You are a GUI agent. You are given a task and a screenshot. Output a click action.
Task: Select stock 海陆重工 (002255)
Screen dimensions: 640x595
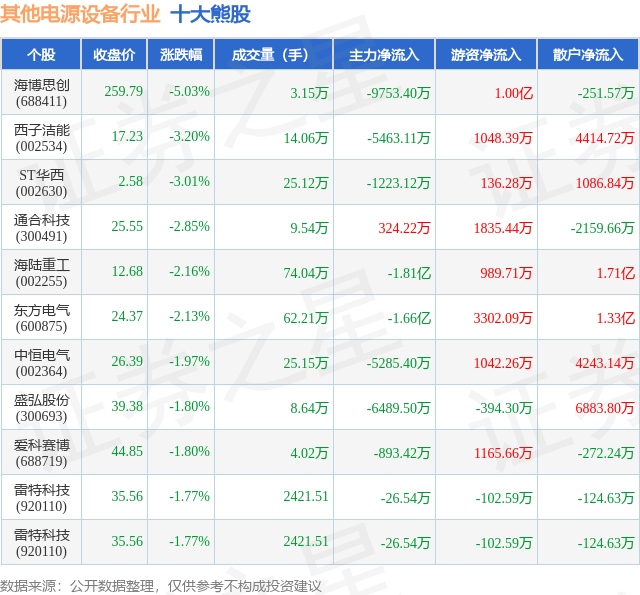[41, 273]
